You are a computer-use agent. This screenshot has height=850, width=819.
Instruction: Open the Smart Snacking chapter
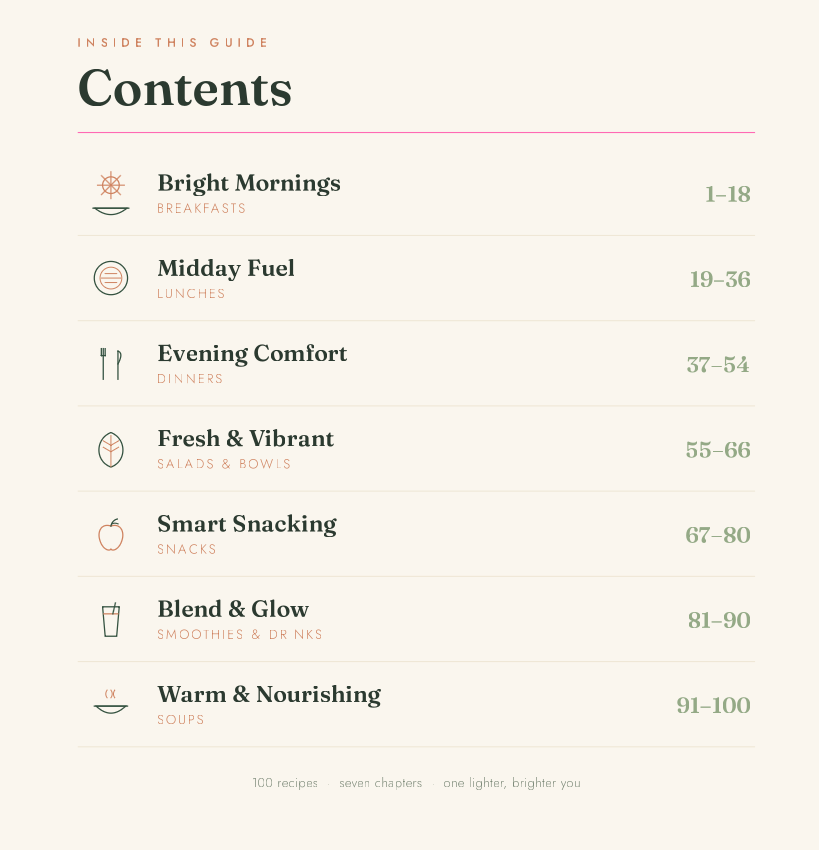(247, 524)
